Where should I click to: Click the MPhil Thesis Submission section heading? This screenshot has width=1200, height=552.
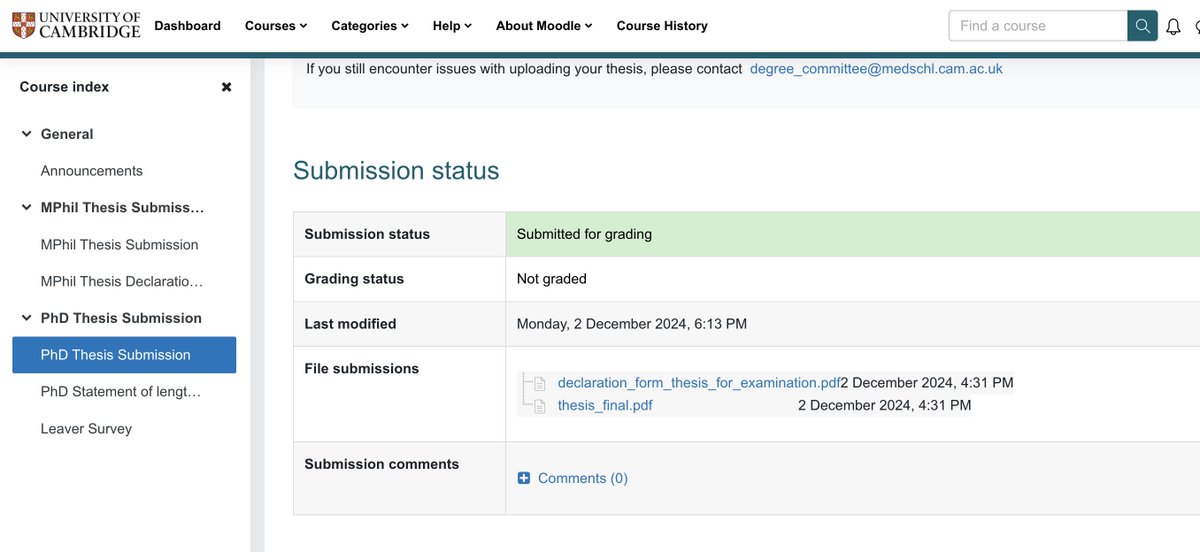pyautogui.click(x=122, y=208)
